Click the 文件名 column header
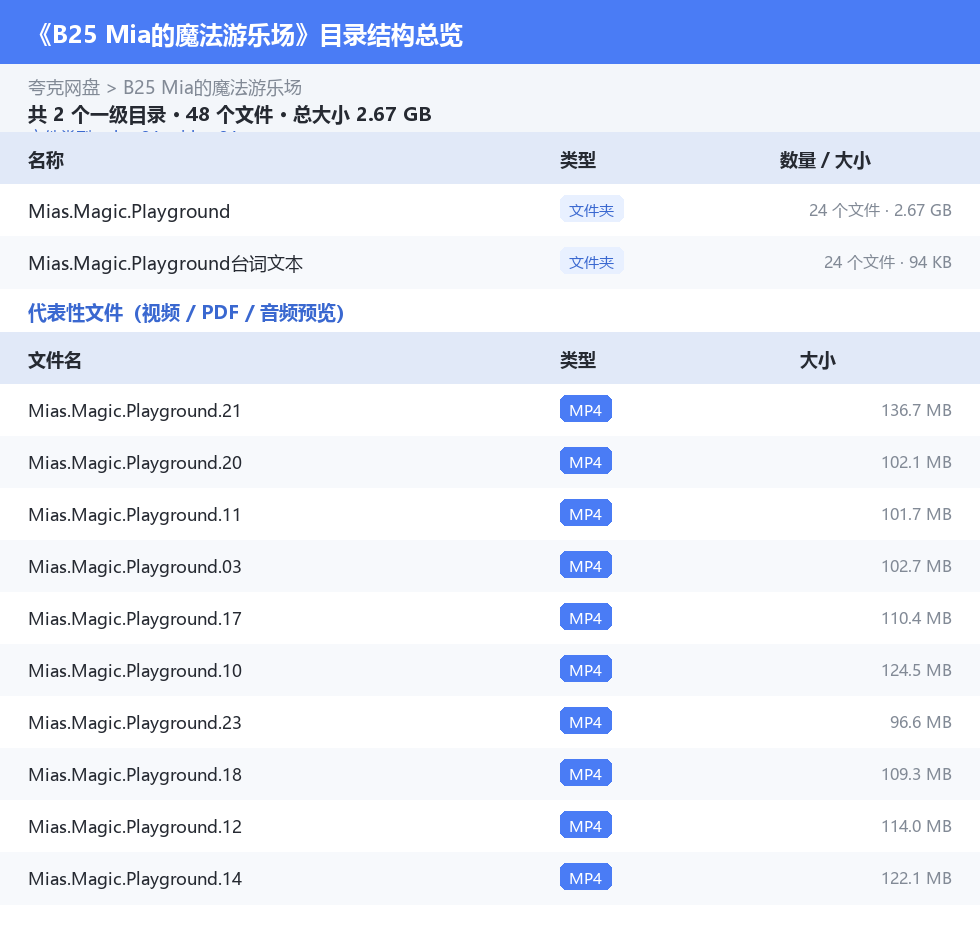The height and width of the screenshot is (936, 980). (x=54, y=360)
